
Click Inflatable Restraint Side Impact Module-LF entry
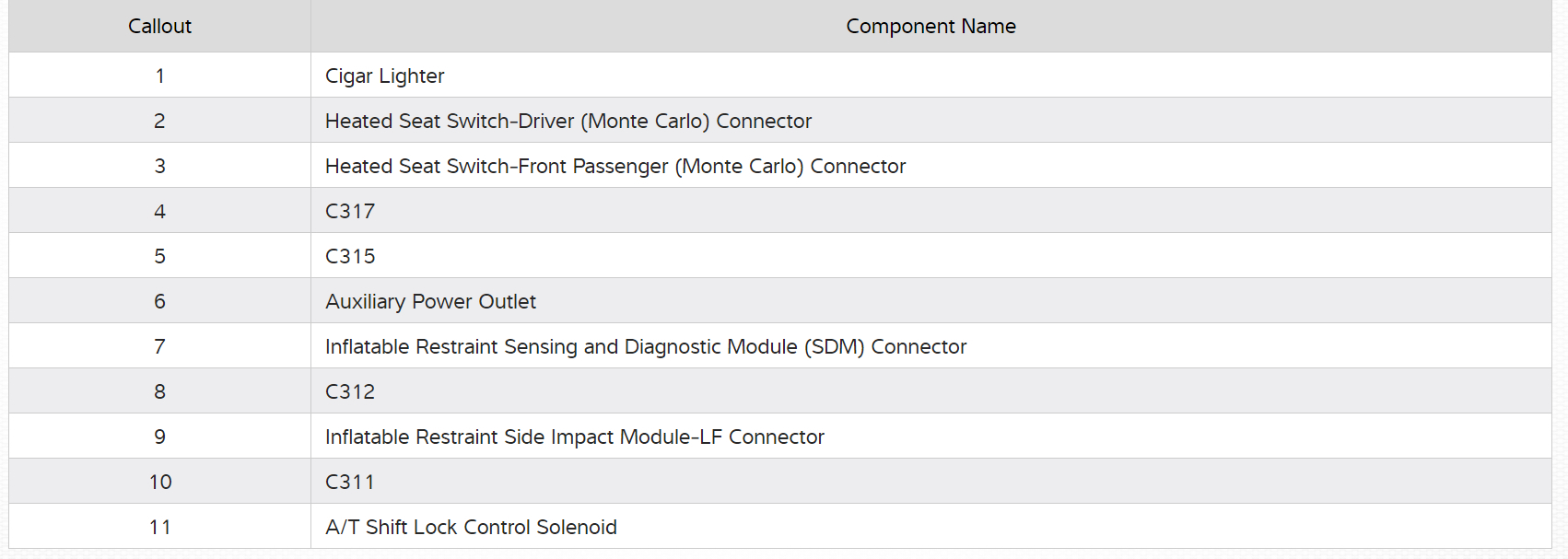(574, 437)
